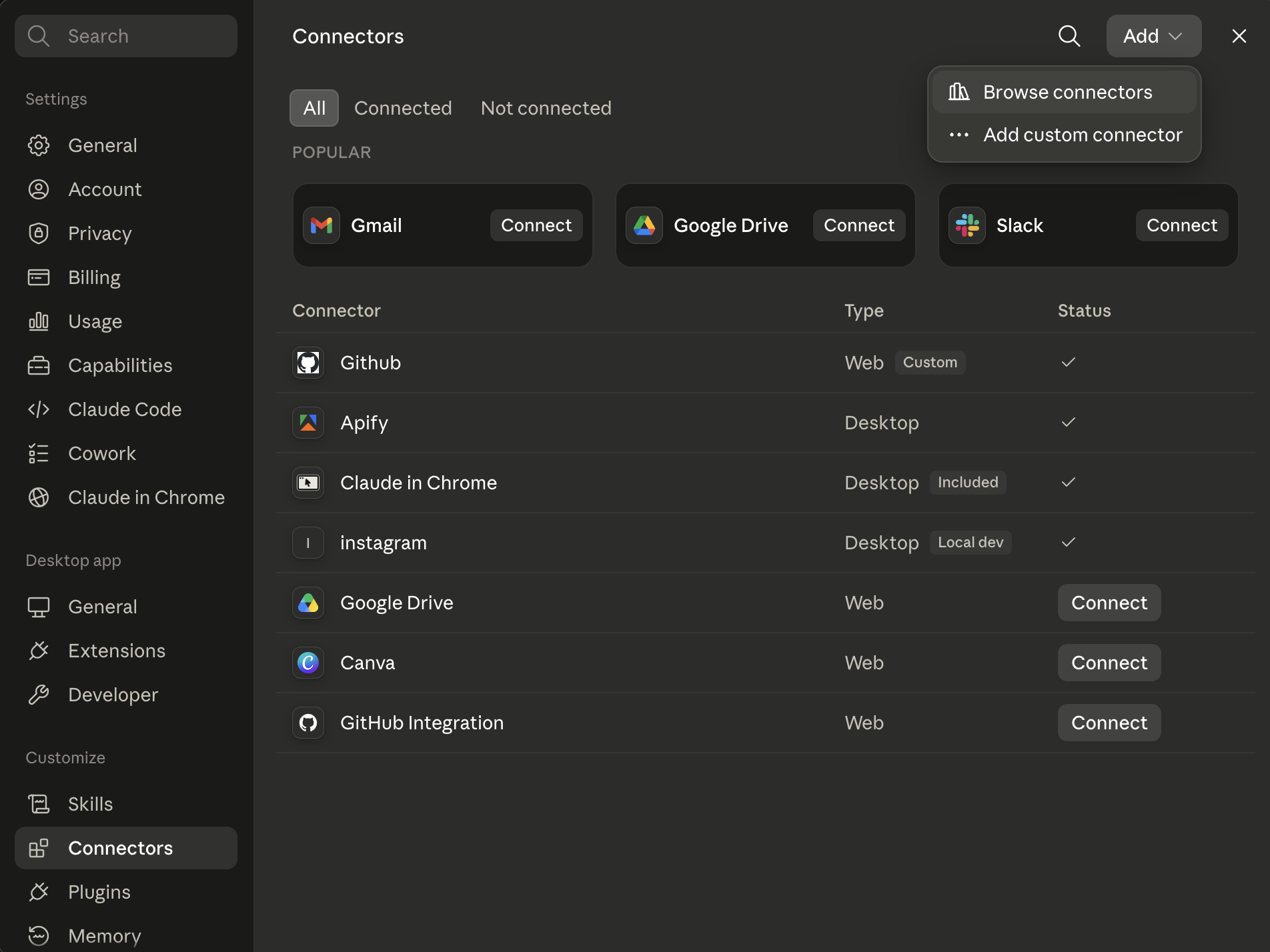
Task: Switch to the All filter tab
Action: (314, 108)
